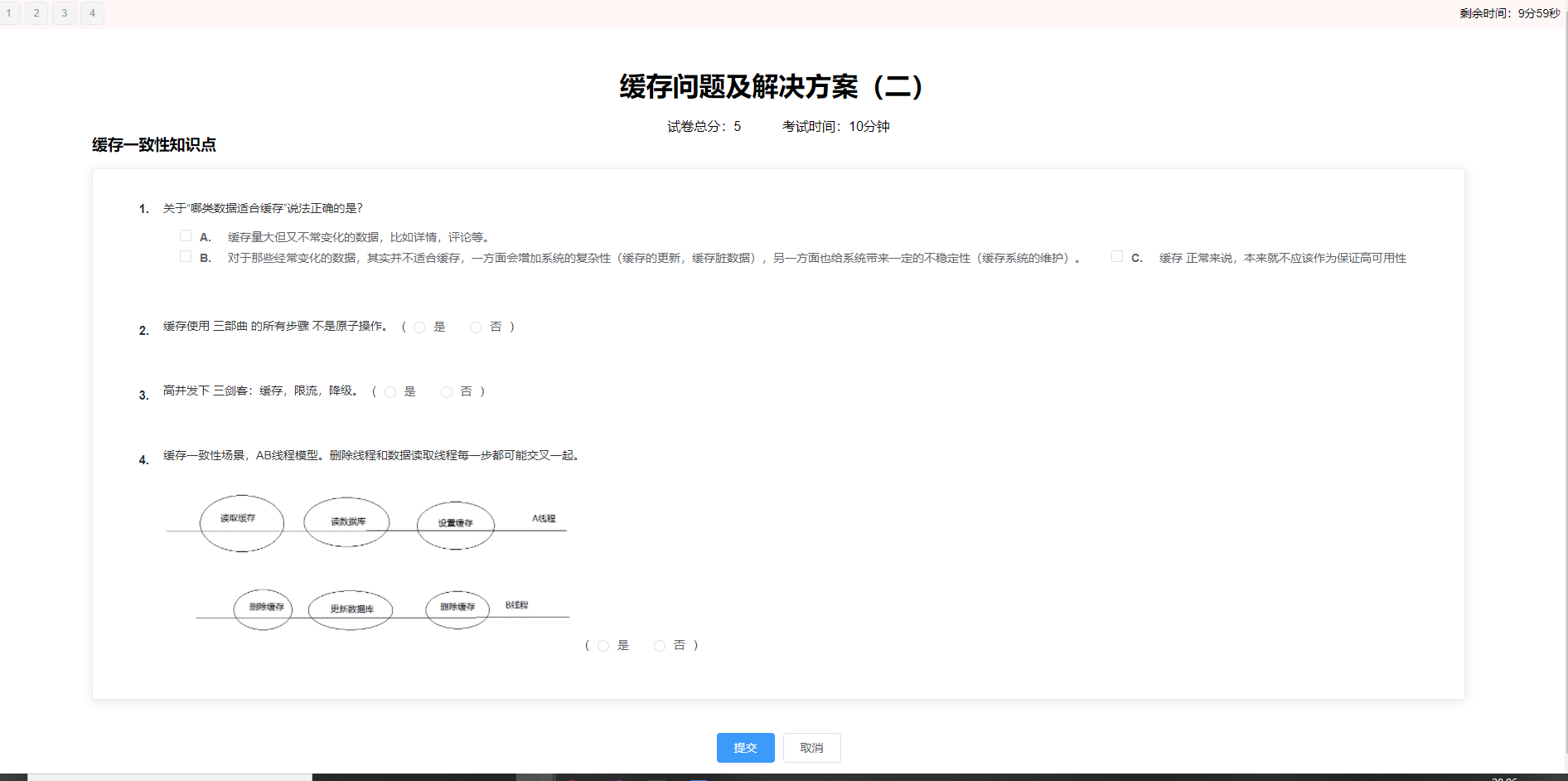Viewport: 1568px width, 781px height.
Task: Select 是 for question 3
Action: [390, 392]
